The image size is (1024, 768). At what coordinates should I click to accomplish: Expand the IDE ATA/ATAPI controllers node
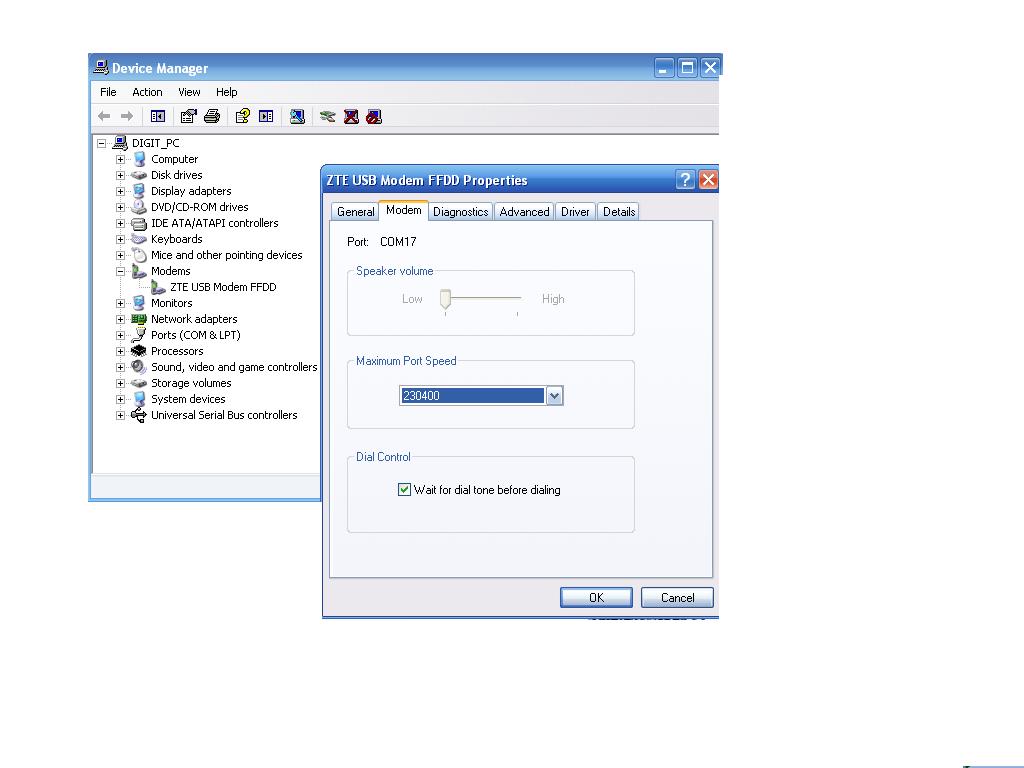(120, 223)
